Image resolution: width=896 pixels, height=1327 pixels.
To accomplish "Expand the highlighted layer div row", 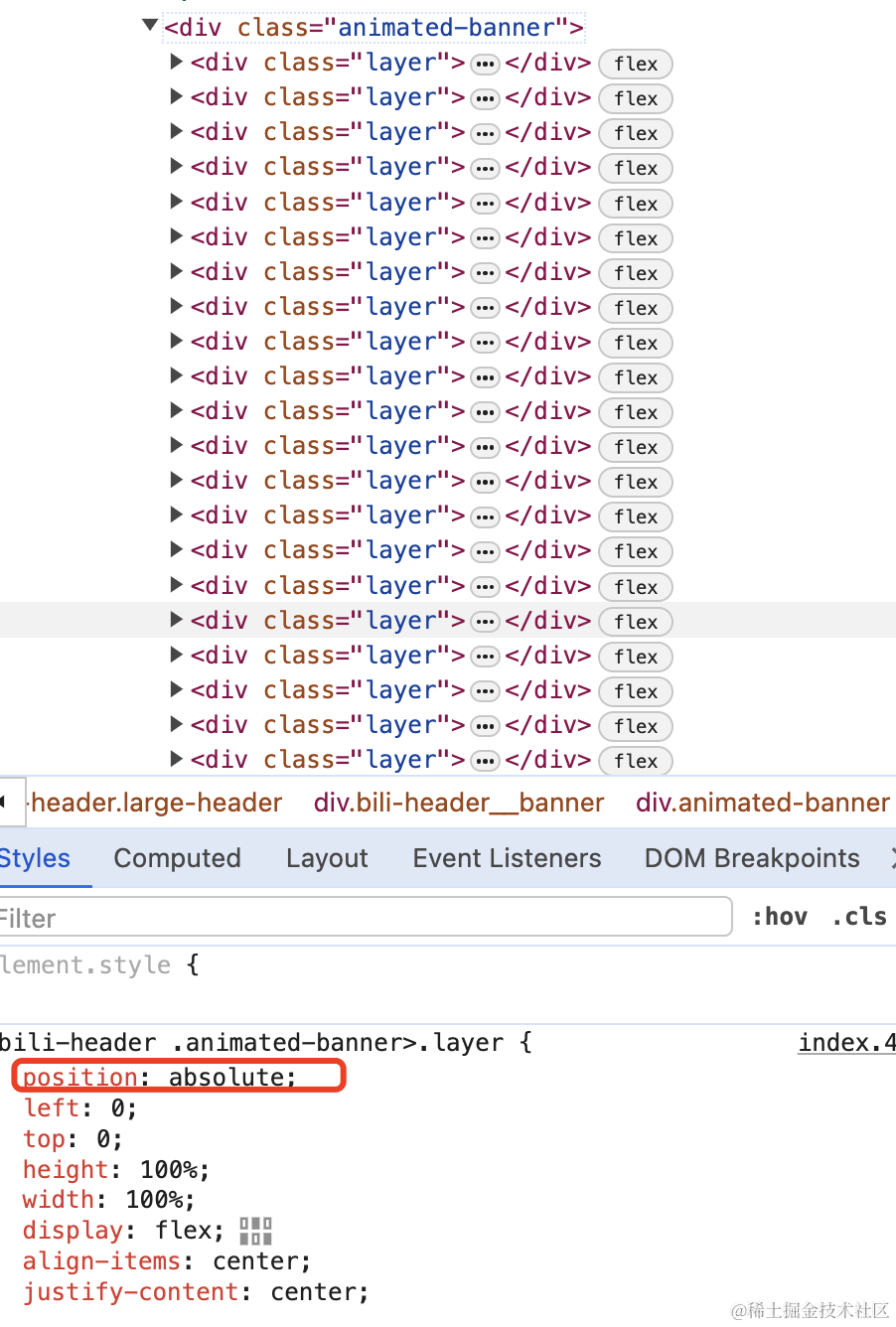I will tap(177, 620).
